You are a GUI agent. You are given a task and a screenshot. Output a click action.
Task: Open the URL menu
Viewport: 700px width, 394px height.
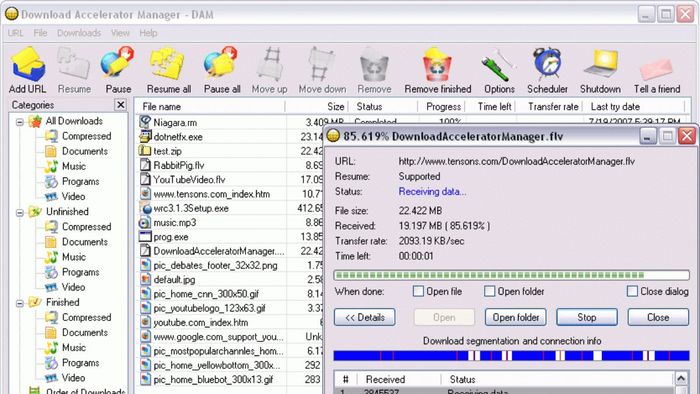[16, 33]
